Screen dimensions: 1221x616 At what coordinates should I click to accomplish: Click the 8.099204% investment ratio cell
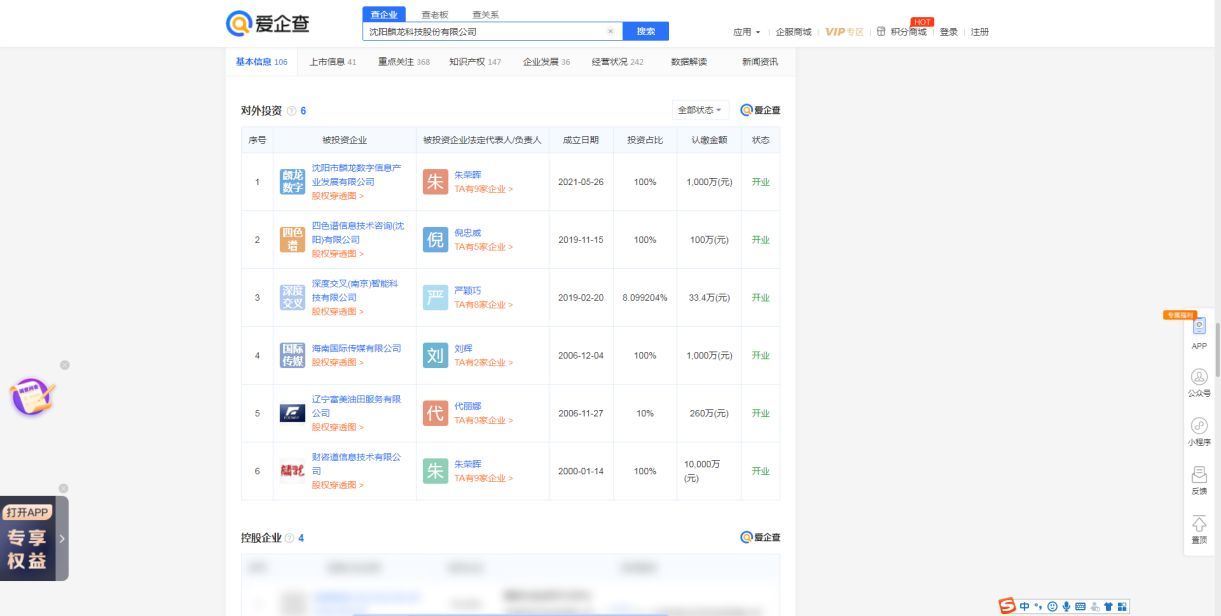click(x=644, y=298)
